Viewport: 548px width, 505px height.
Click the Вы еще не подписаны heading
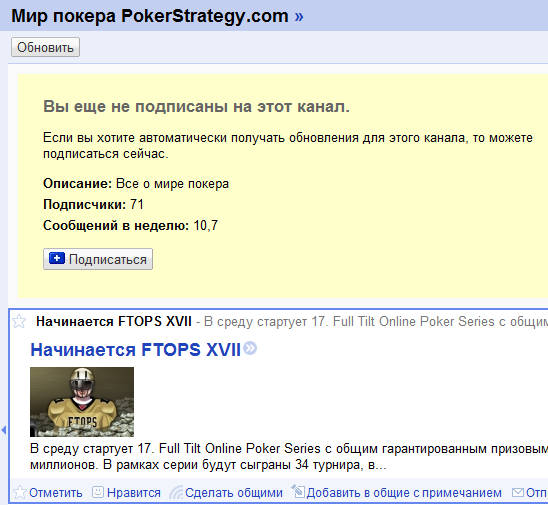click(x=196, y=107)
